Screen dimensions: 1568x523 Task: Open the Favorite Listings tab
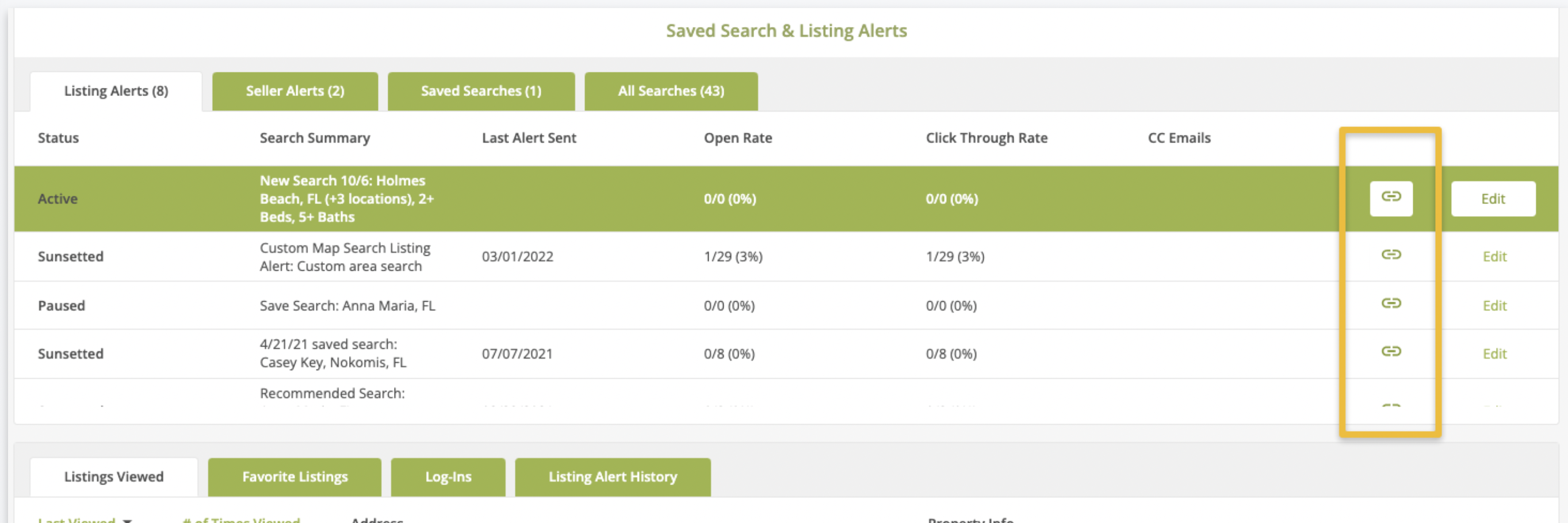pyautogui.click(x=295, y=477)
